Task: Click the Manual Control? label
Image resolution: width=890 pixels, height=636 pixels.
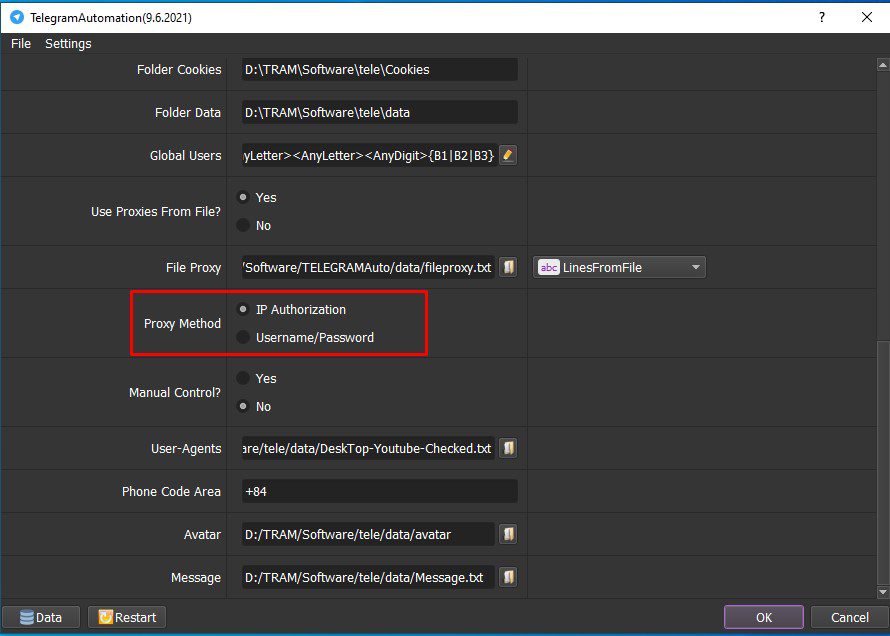Action: (x=175, y=392)
